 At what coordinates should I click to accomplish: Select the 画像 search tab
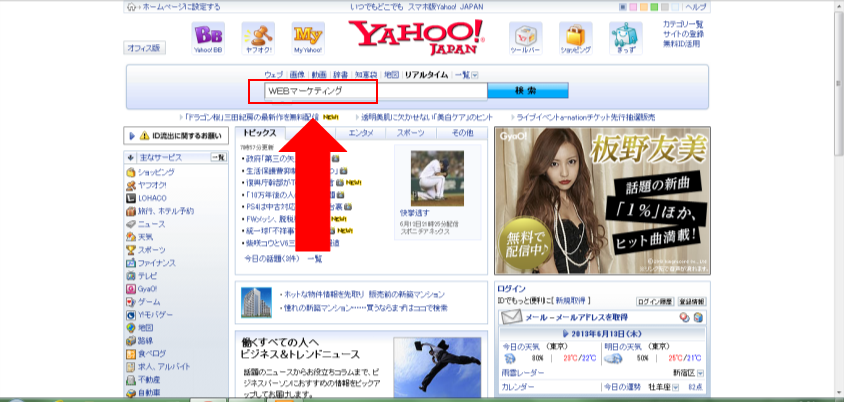(x=297, y=75)
